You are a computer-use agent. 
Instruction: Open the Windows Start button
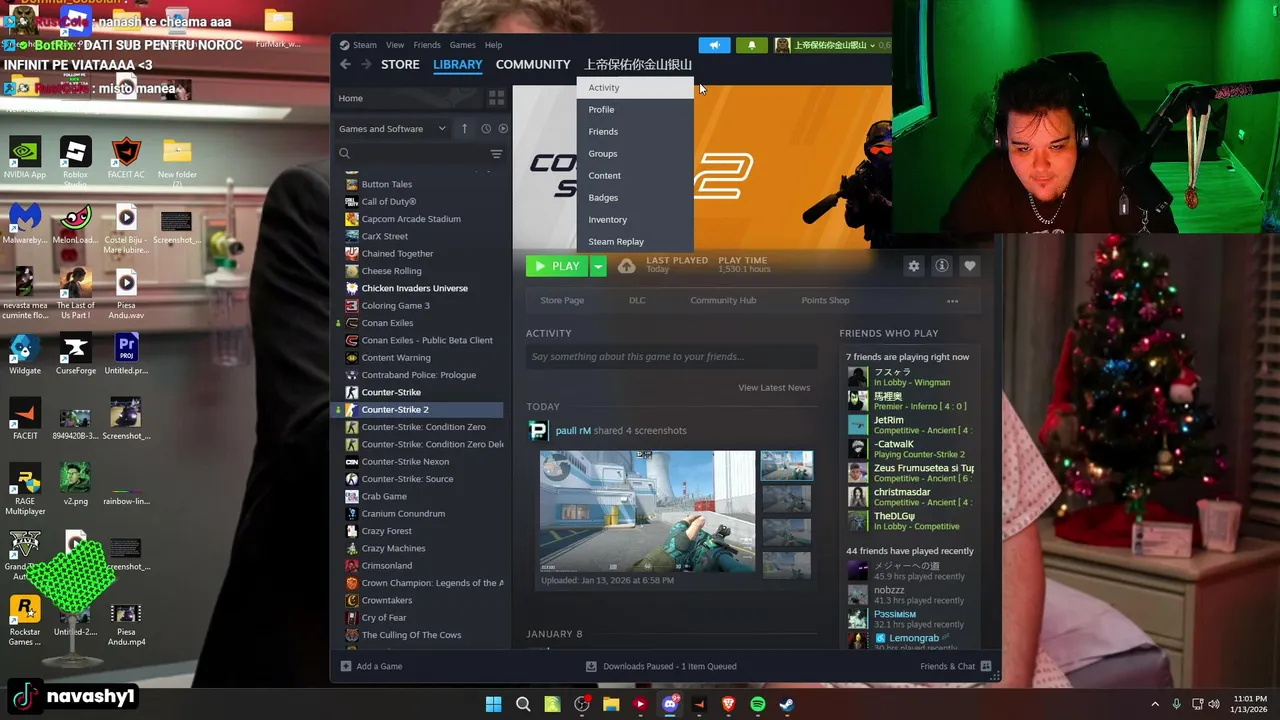click(494, 704)
